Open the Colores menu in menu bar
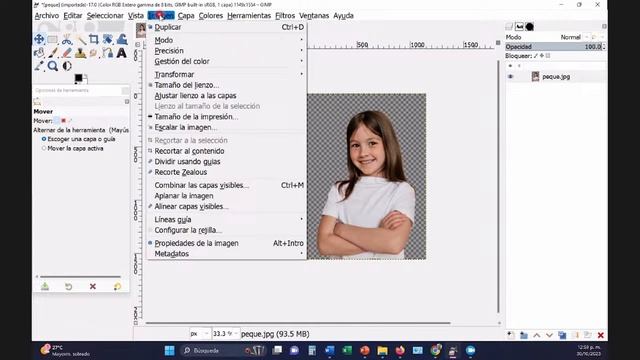 (211, 16)
